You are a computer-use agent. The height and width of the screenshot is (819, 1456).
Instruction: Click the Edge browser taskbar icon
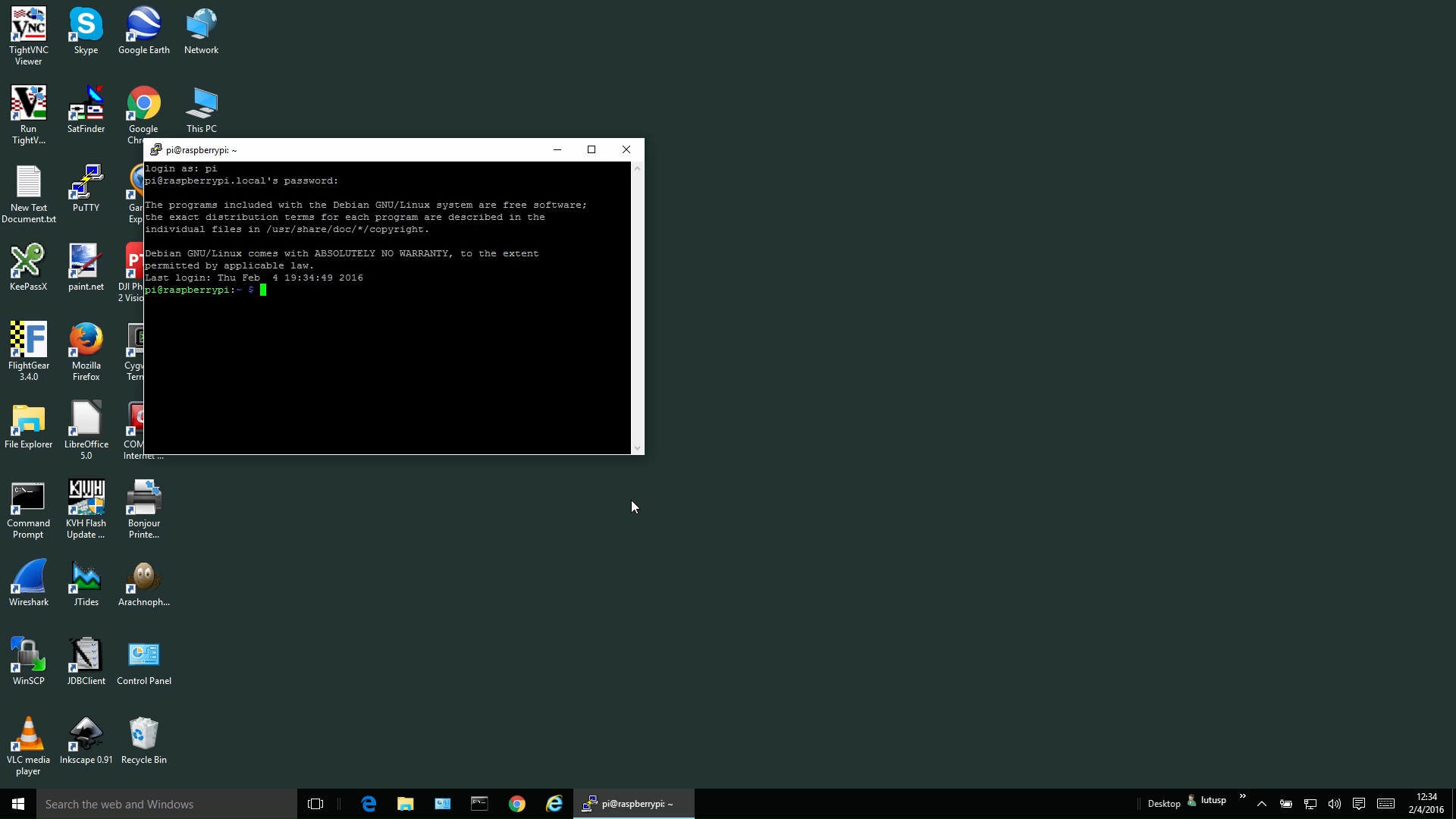369,804
